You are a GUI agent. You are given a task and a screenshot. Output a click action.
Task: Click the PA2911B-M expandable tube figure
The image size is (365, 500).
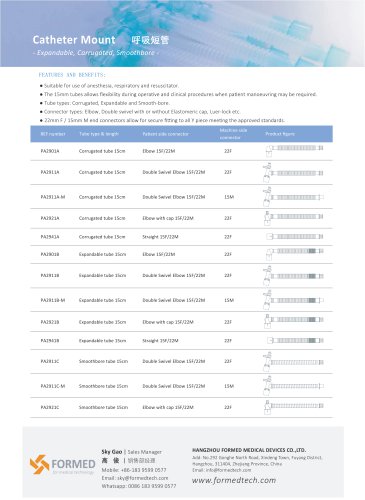point(293,300)
